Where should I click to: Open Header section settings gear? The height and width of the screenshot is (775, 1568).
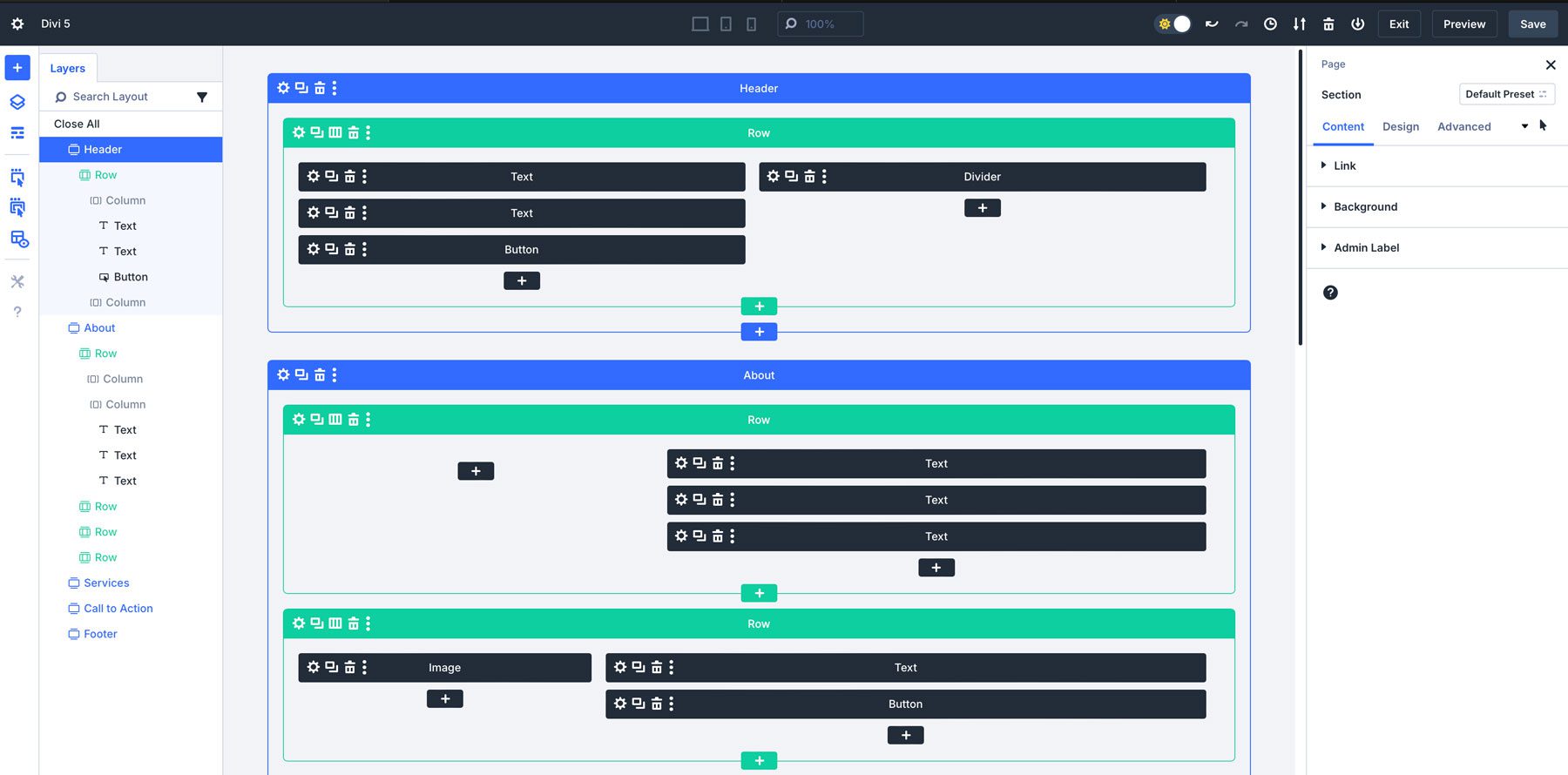pyautogui.click(x=283, y=88)
